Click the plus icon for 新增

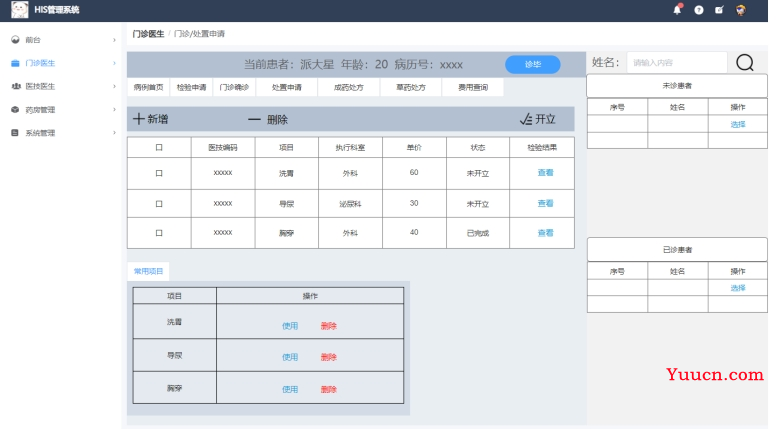tap(139, 119)
